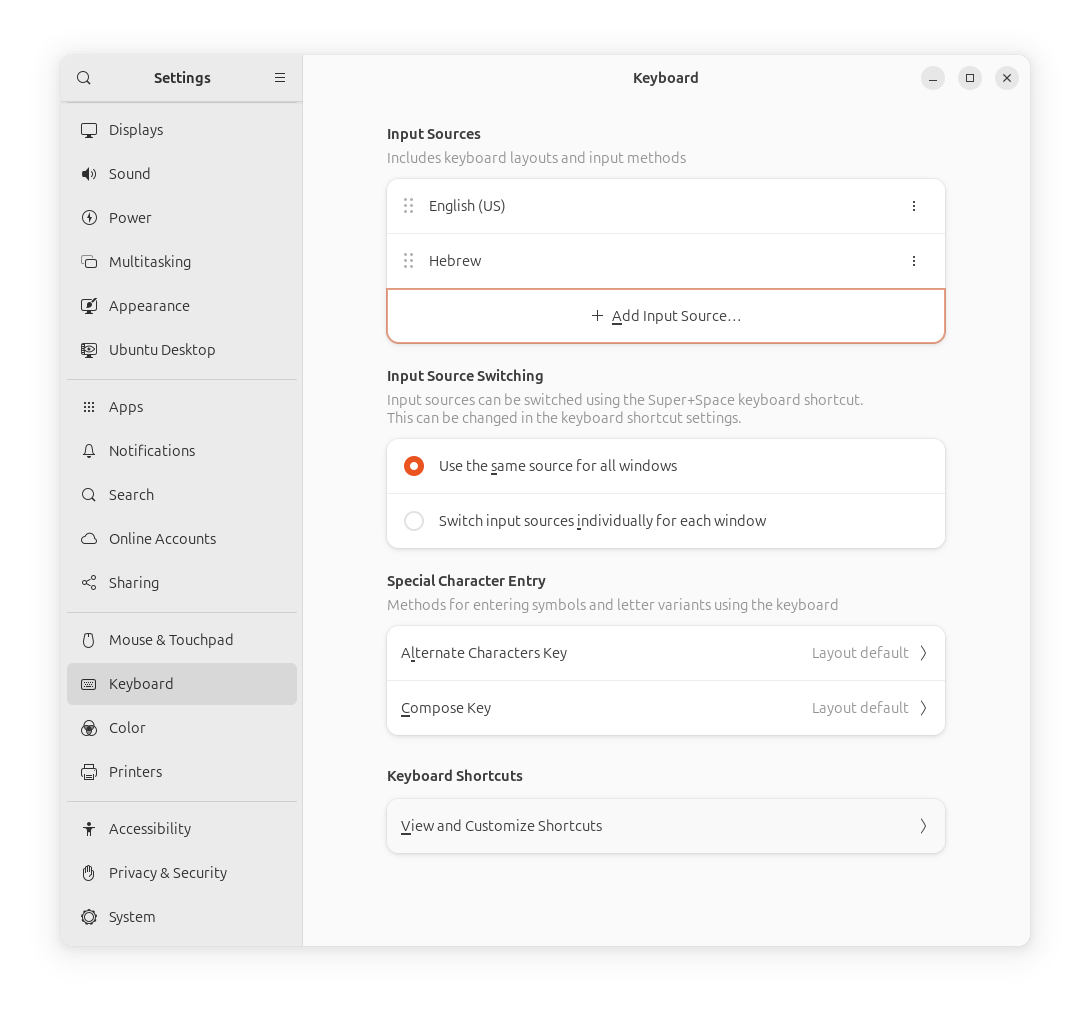Open the Sharing settings label
The height and width of the screenshot is (1013, 1091).
134,583
